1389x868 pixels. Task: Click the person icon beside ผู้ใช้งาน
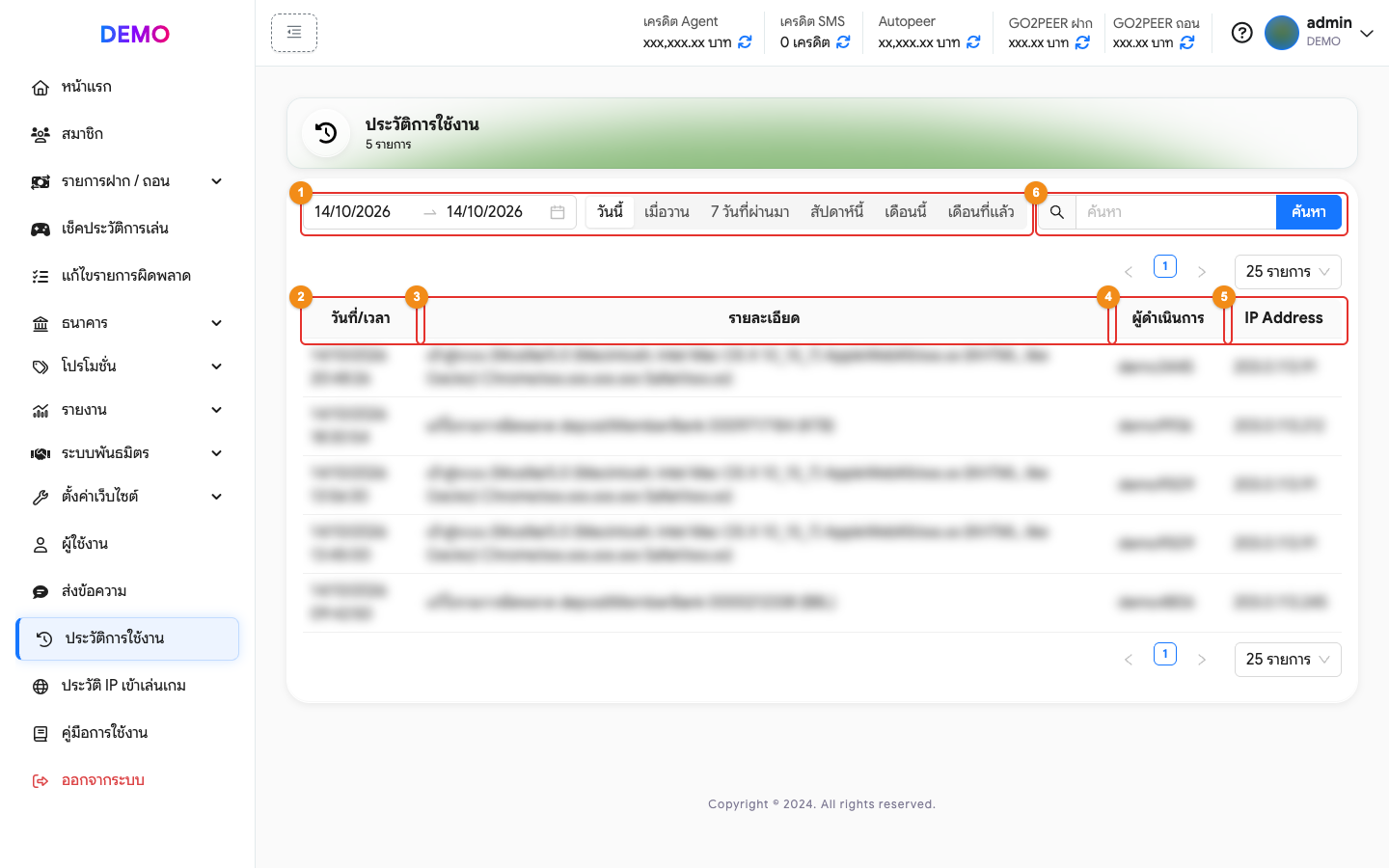(x=41, y=545)
